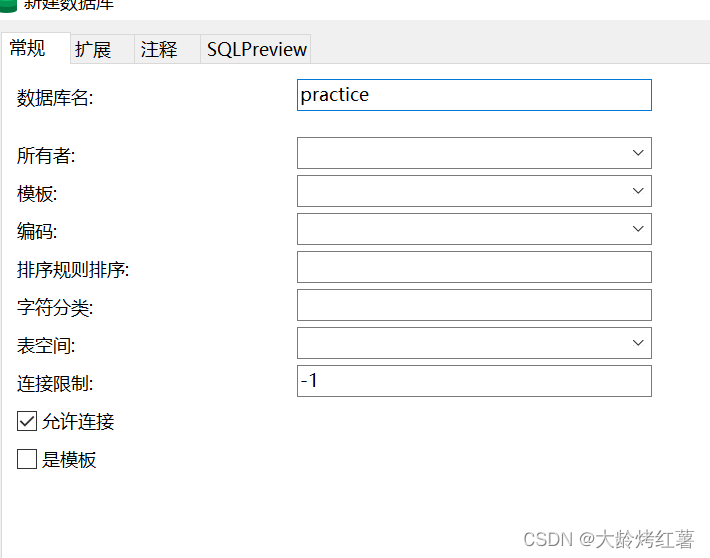Click the 是模板 checkbox label

point(69,460)
